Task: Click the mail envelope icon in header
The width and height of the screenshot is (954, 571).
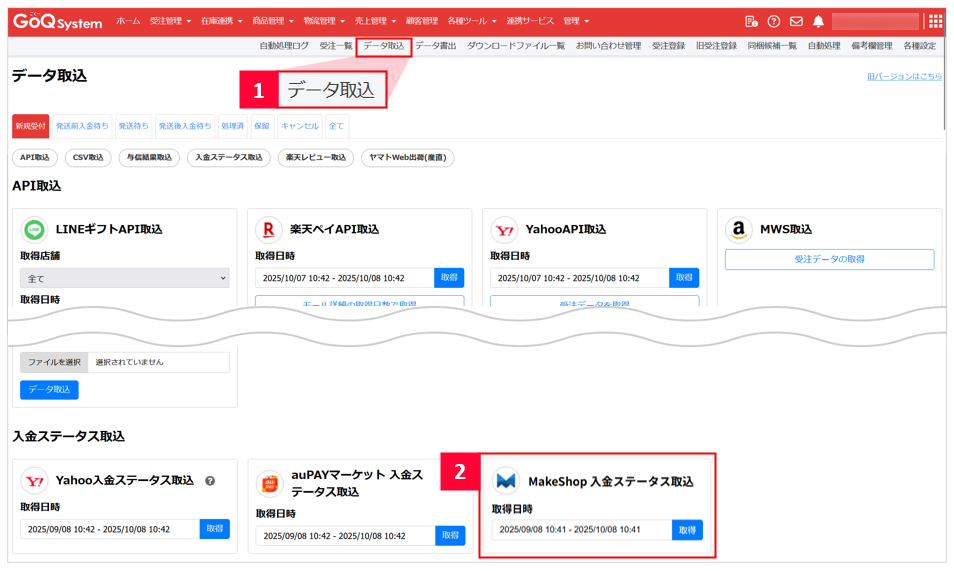Action: pyautogui.click(x=796, y=21)
